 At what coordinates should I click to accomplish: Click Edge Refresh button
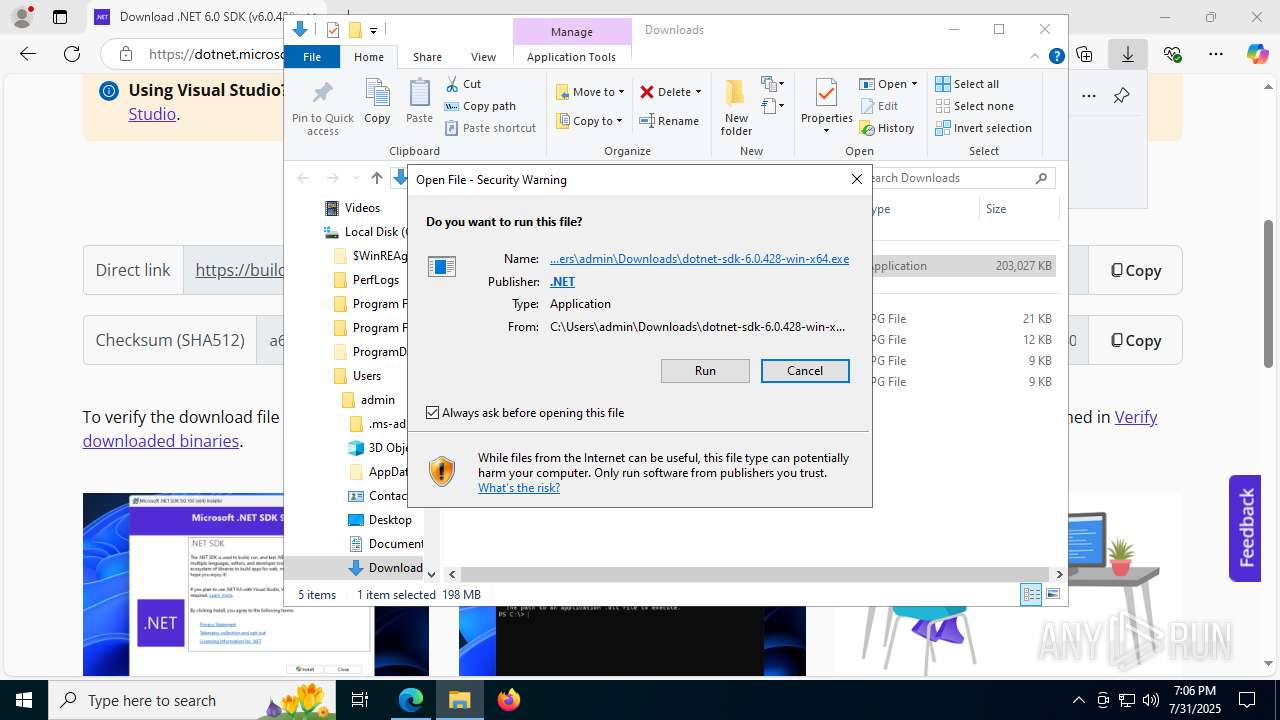click(72, 54)
